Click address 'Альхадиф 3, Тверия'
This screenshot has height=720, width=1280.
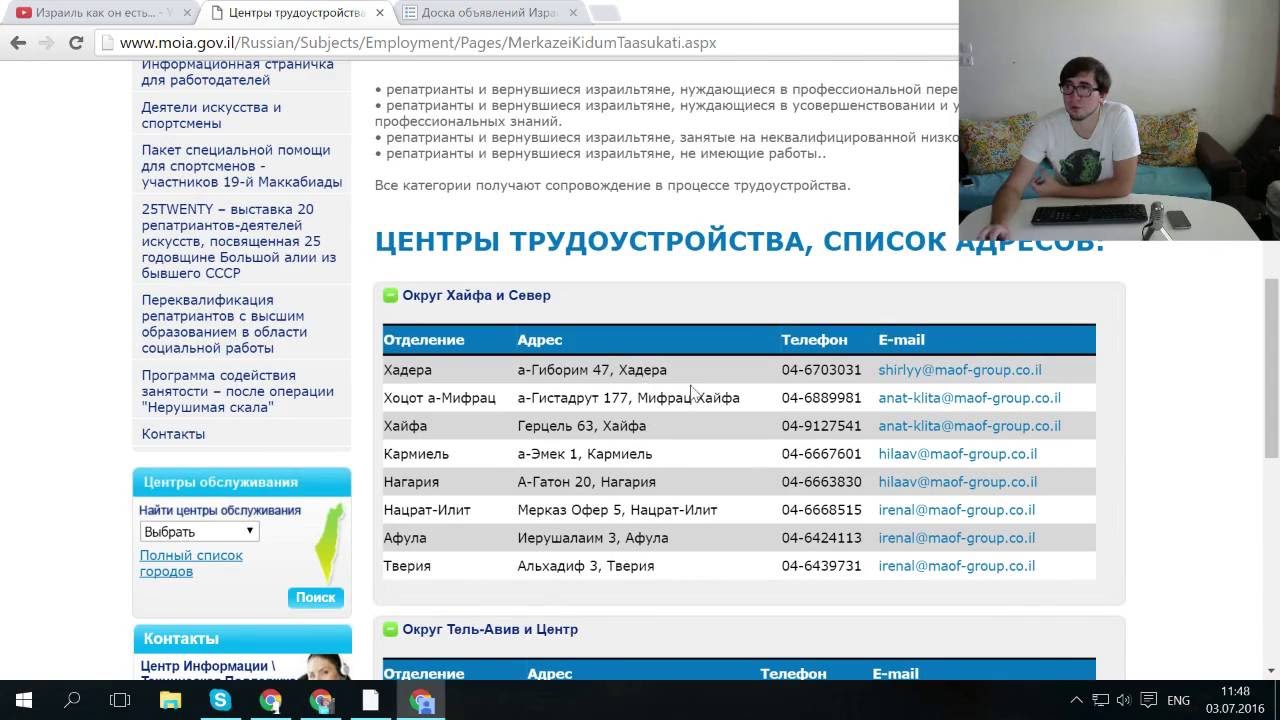(x=585, y=566)
